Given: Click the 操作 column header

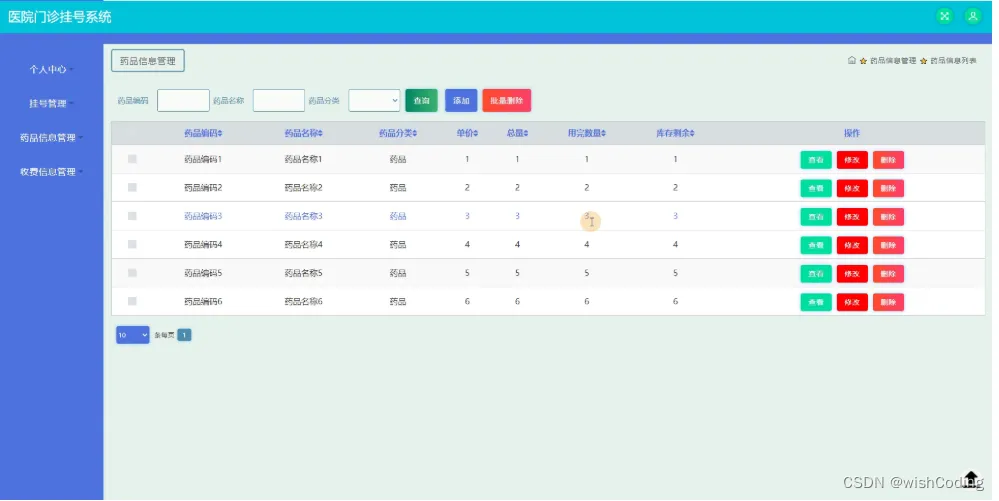Looking at the screenshot, I should click(852, 133).
